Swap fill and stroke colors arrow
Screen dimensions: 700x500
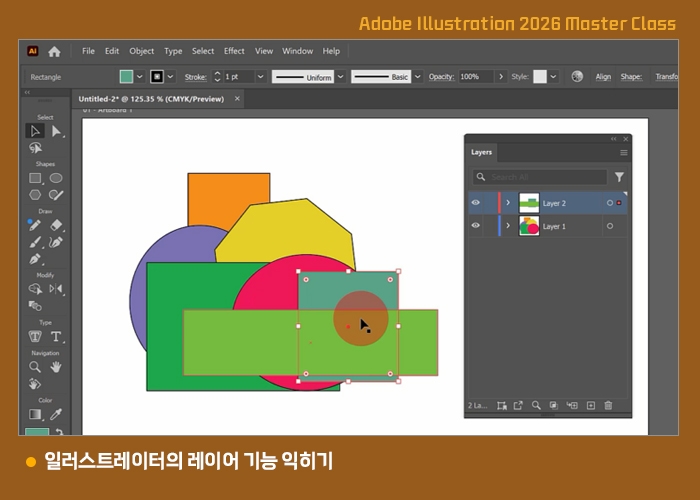tap(58, 432)
